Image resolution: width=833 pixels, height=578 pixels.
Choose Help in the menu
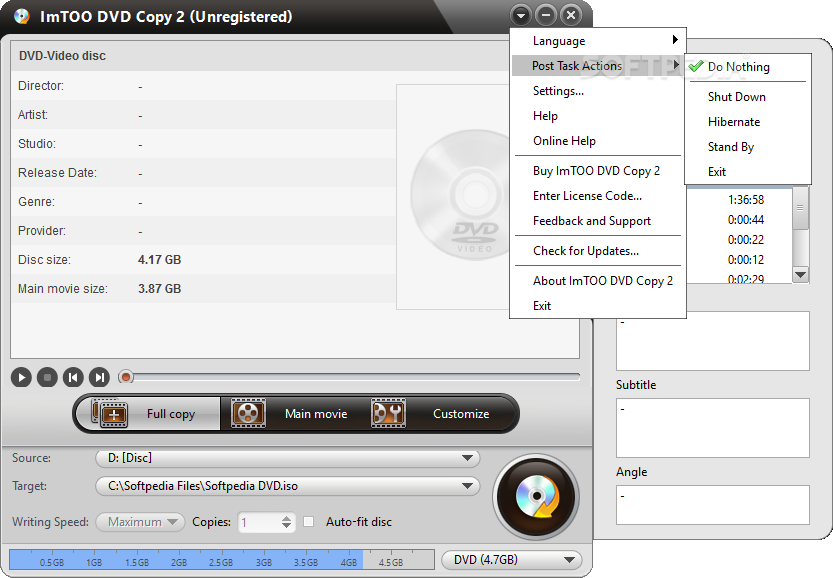(598, 116)
